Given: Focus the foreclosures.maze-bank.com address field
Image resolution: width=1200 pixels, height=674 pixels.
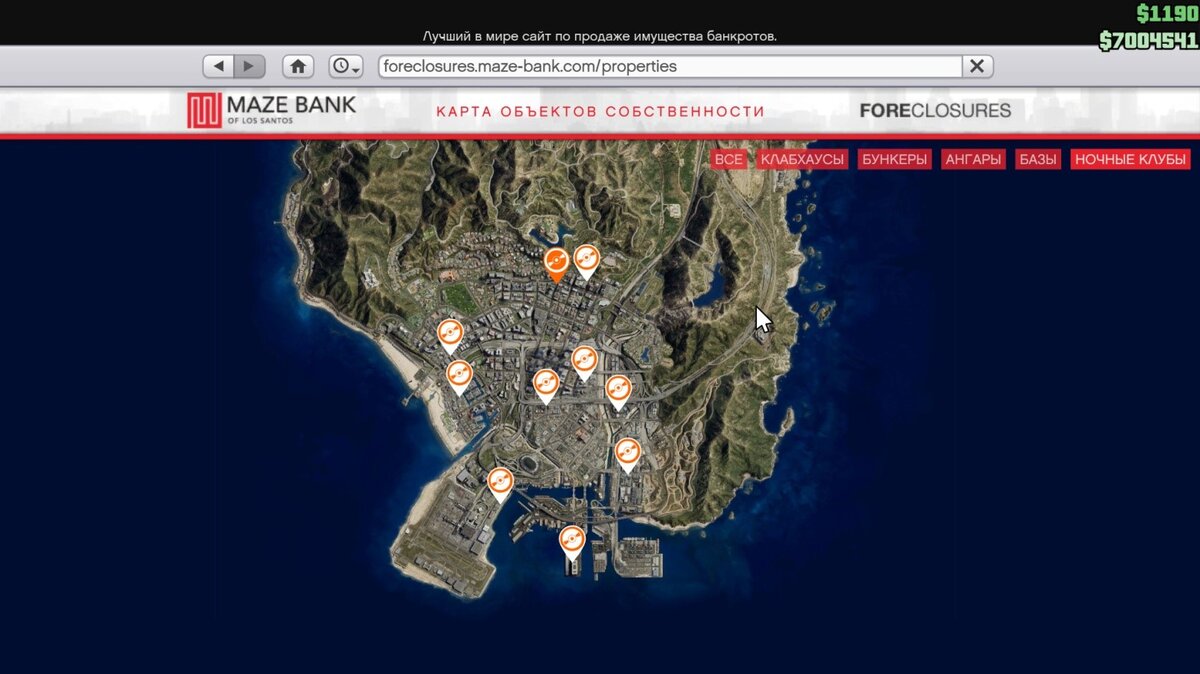Looking at the screenshot, I should pos(670,66).
